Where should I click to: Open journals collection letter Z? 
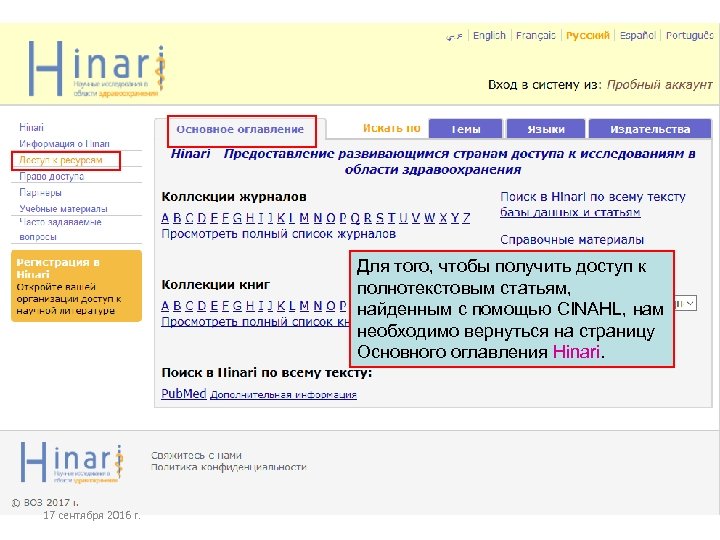(466, 218)
